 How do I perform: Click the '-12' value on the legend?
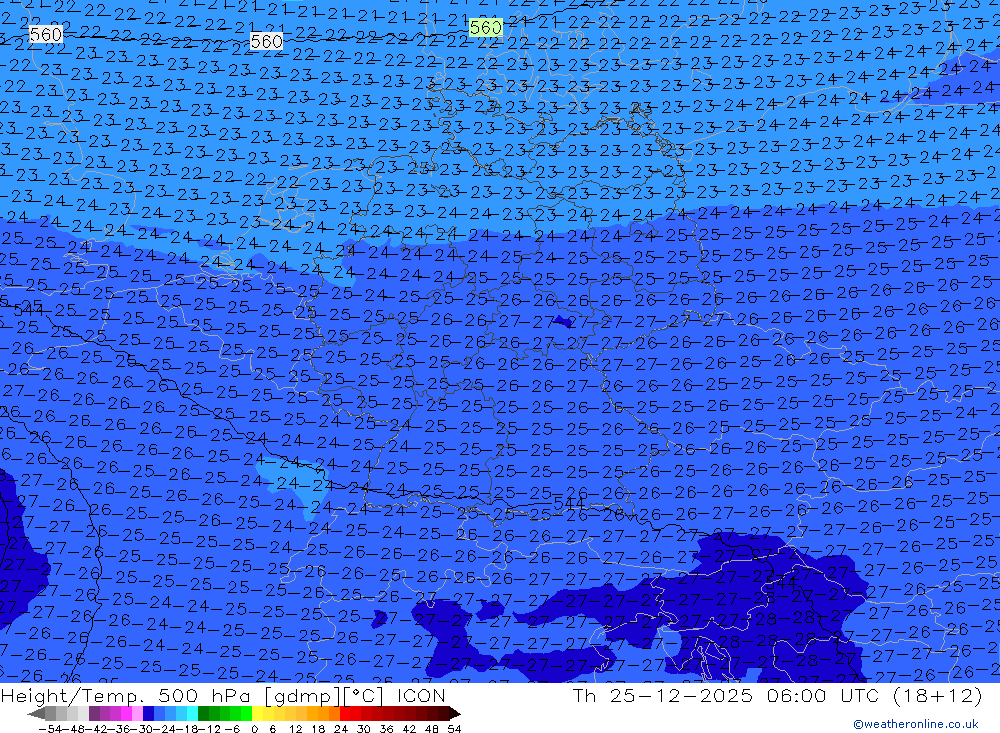coord(209,729)
